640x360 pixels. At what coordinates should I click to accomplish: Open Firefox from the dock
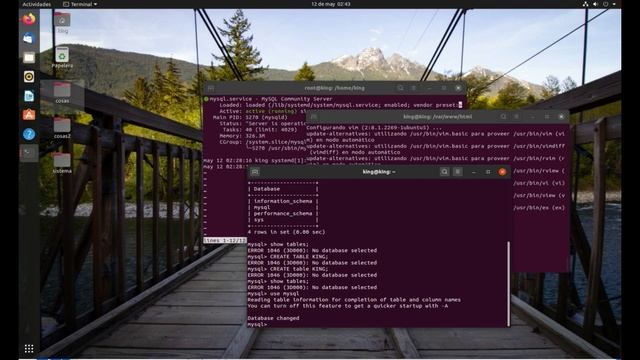pyautogui.click(x=29, y=19)
